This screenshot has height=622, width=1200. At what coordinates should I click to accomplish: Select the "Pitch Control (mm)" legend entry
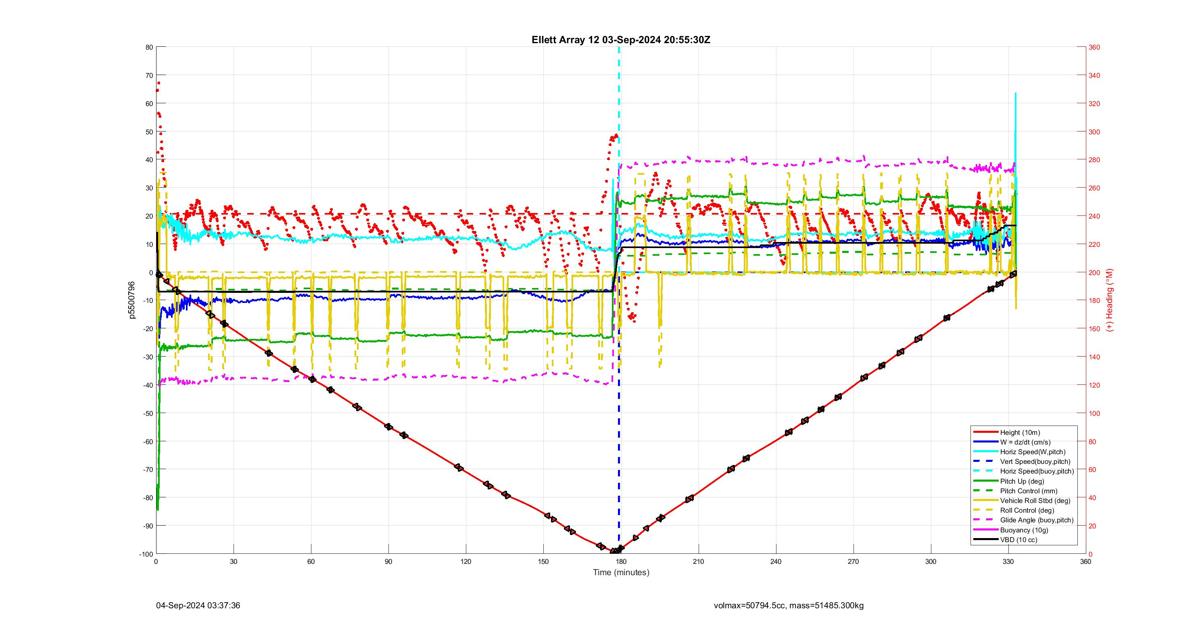click(1030, 491)
